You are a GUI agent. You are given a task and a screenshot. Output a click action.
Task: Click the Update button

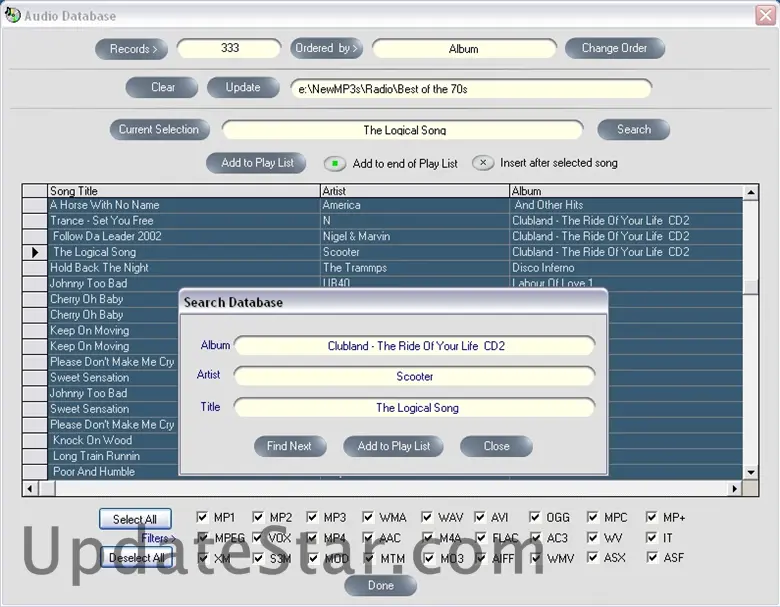[243, 88]
